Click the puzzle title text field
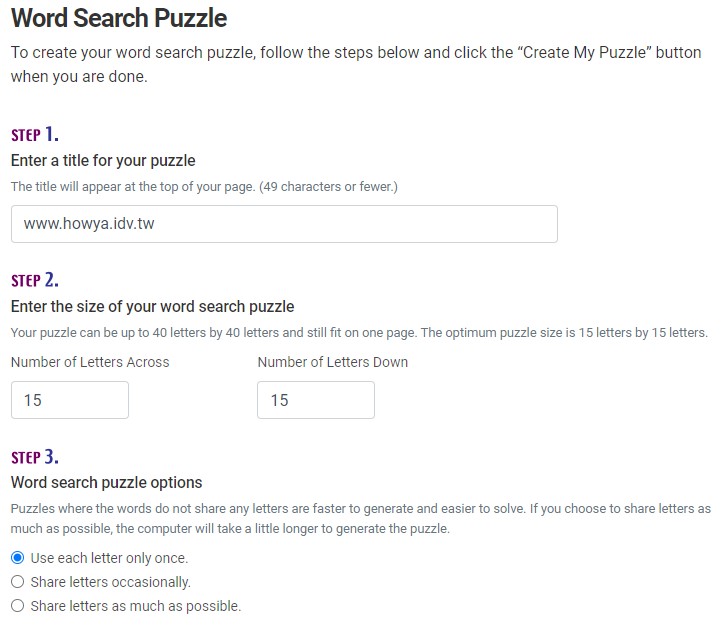Screen dimensions: 726x629 [x=284, y=224]
